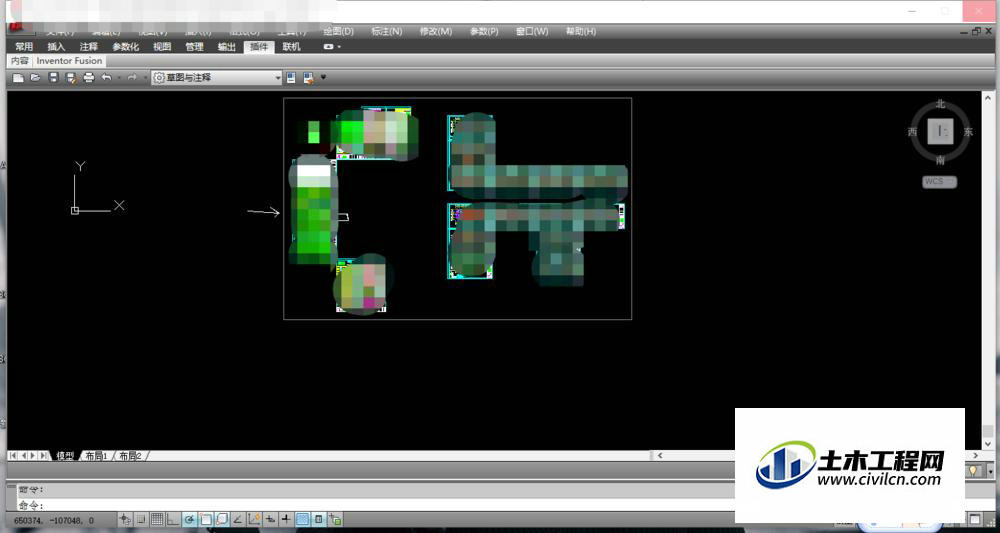
Task: Open the 修改(M) menu
Action: (x=436, y=31)
